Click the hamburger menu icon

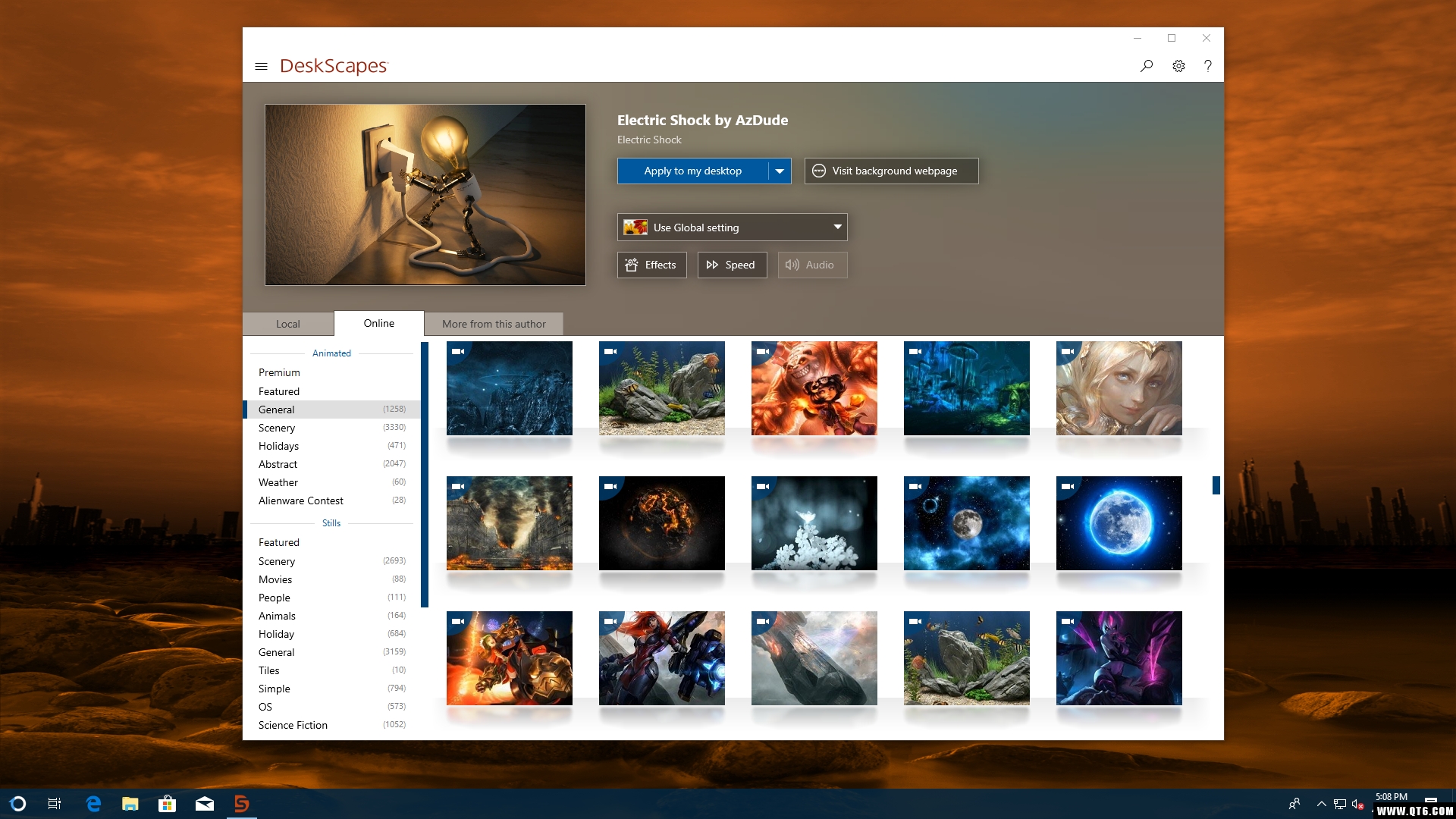pyautogui.click(x=259, y=65)
